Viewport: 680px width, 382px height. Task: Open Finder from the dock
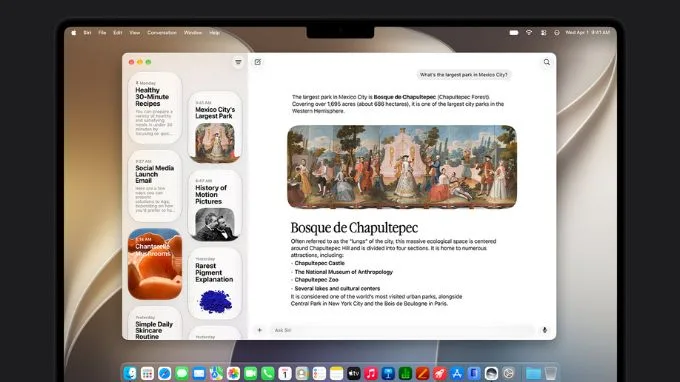(x=130, y=373)
